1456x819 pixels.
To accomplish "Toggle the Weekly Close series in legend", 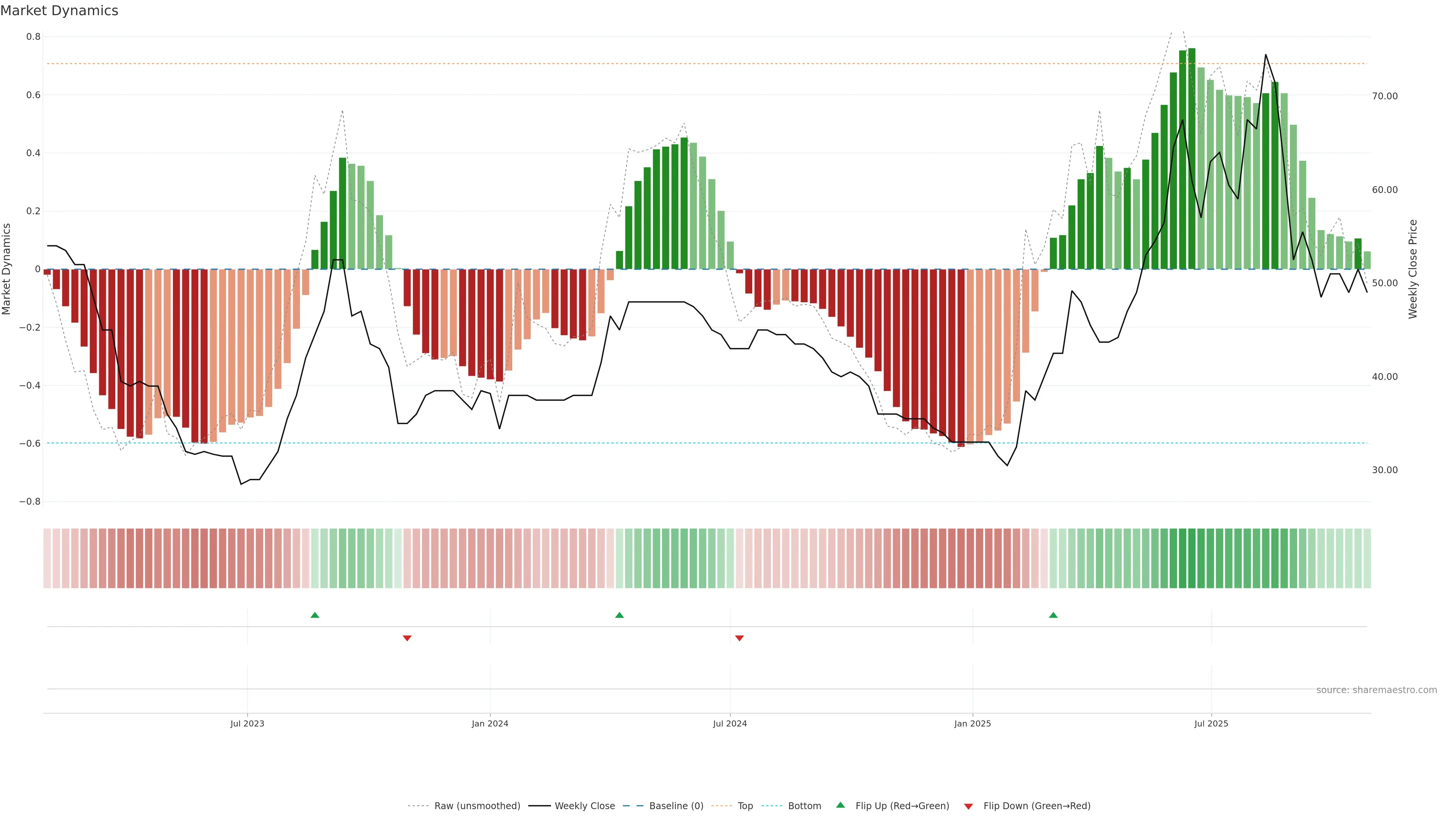I will [x=584, y=806].
